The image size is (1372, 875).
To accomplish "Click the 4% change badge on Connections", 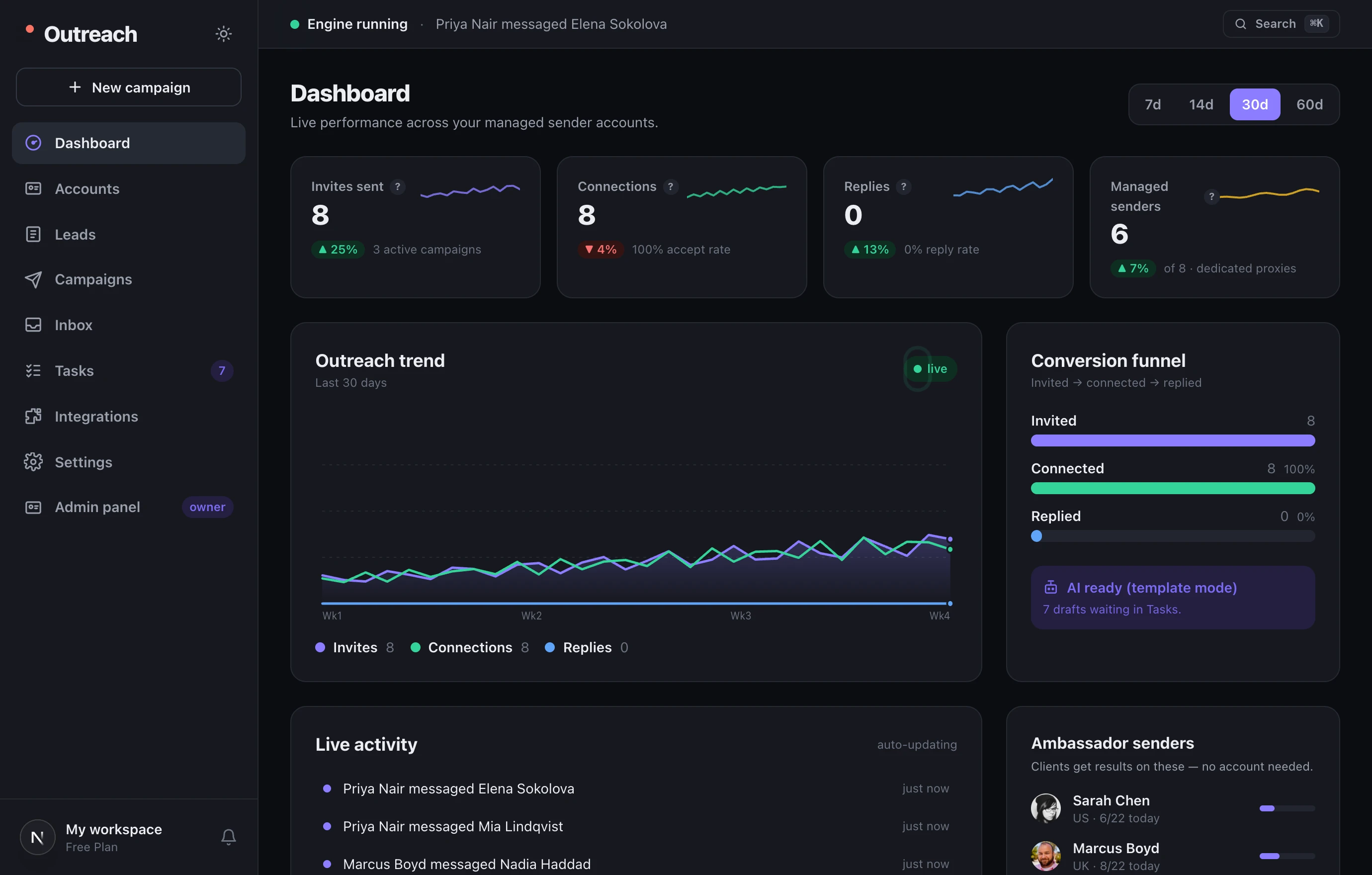I will pyautogui.click(x=600, y=250).
